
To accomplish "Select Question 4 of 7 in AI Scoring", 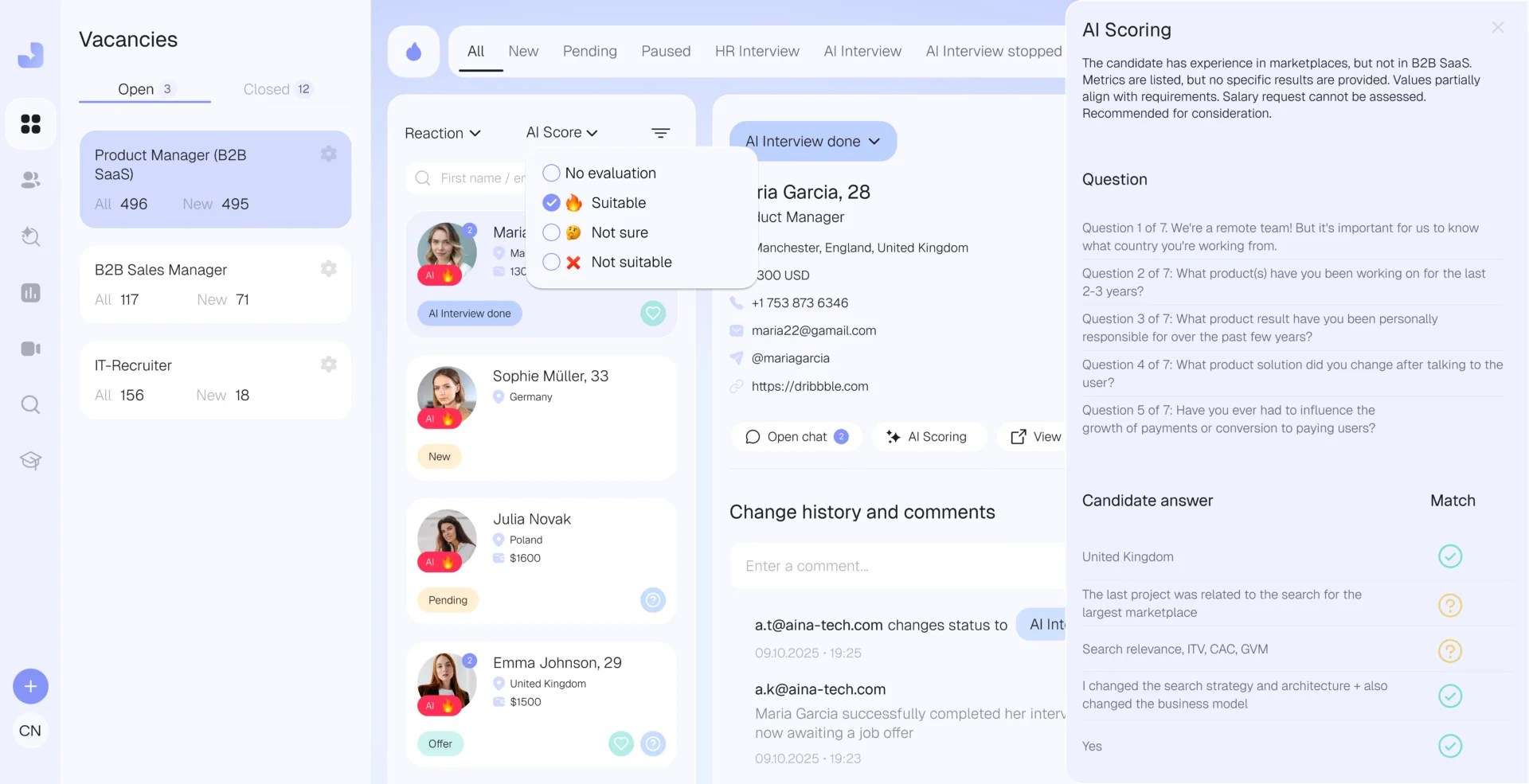I will coord(1292,373).
